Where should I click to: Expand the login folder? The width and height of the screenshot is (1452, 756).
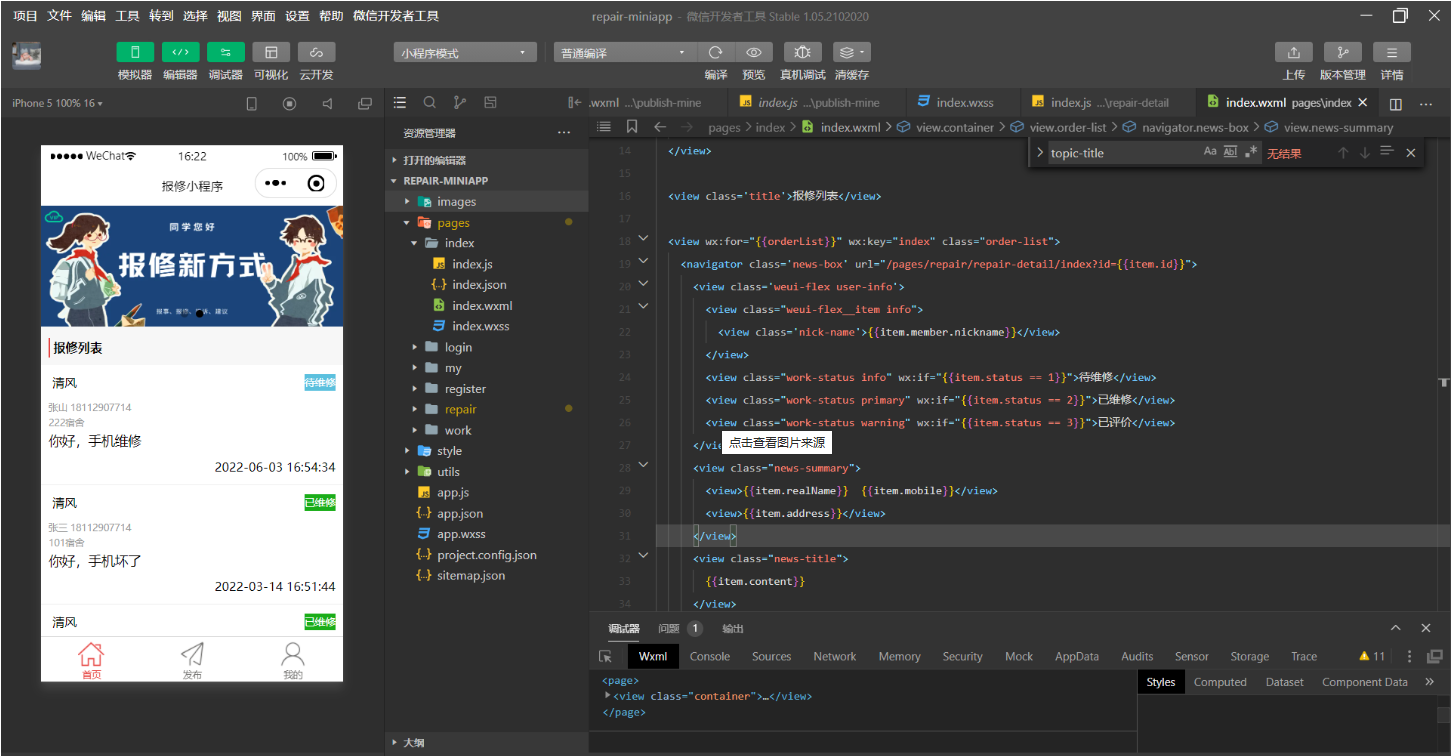[x=458, y=347]
